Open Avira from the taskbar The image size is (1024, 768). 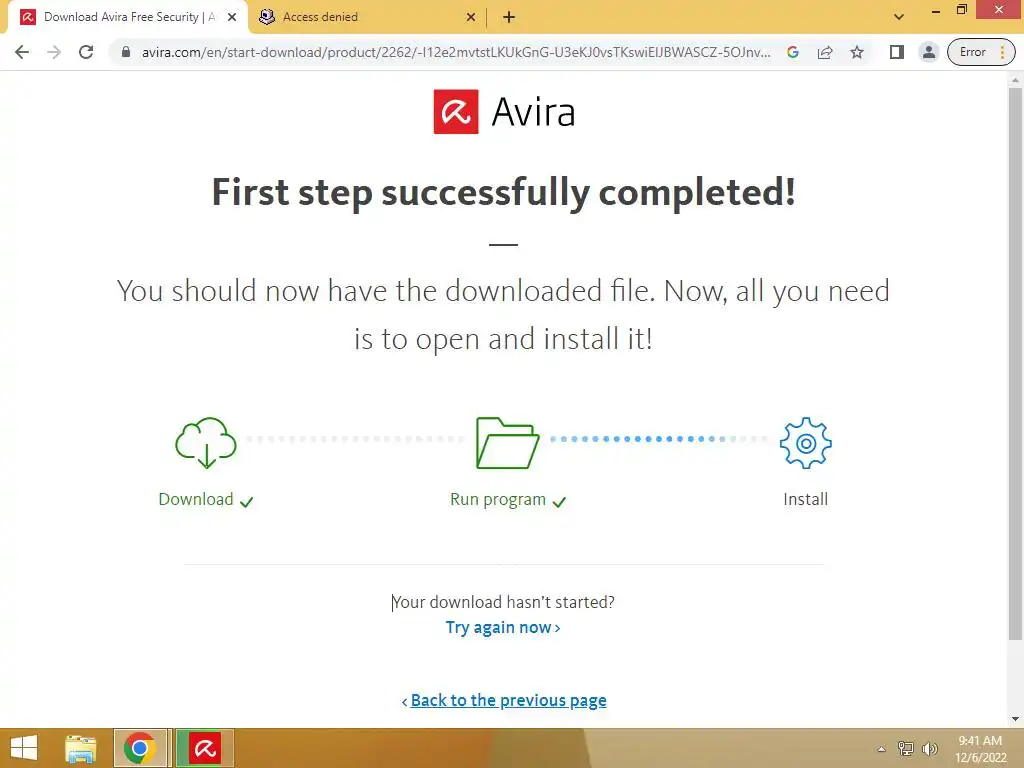coord(204,748)
